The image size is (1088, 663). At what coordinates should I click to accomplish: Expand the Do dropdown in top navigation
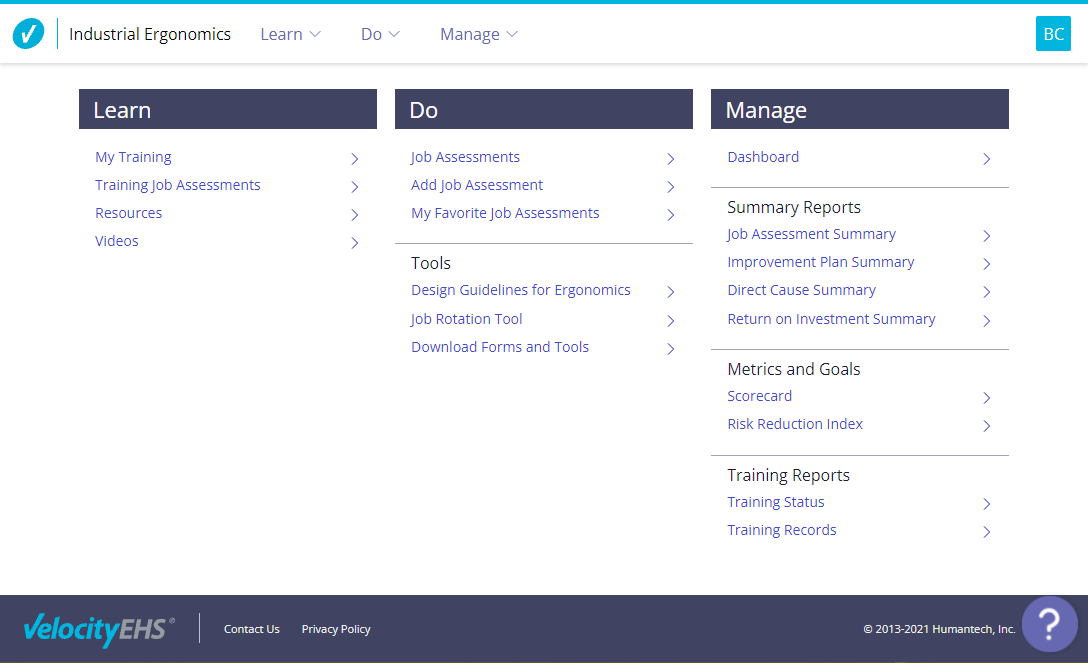pyautogui.click(x=380, y=34)
